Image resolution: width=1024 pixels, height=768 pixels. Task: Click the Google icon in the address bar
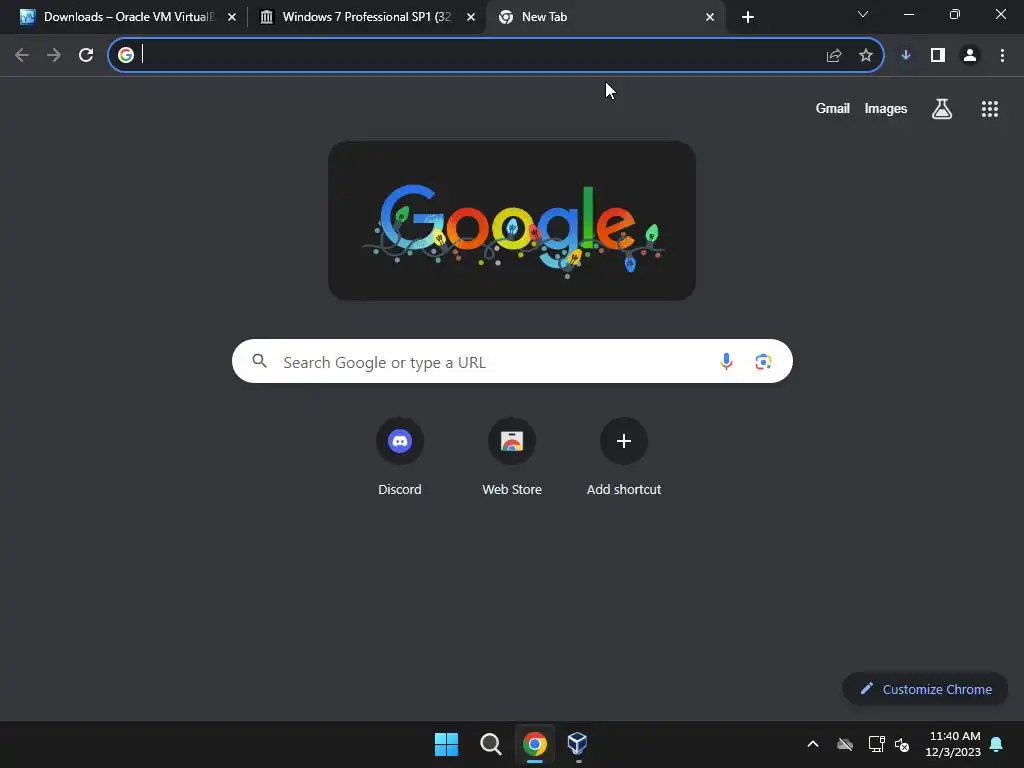pyautogui.click(x=126, y=55)
